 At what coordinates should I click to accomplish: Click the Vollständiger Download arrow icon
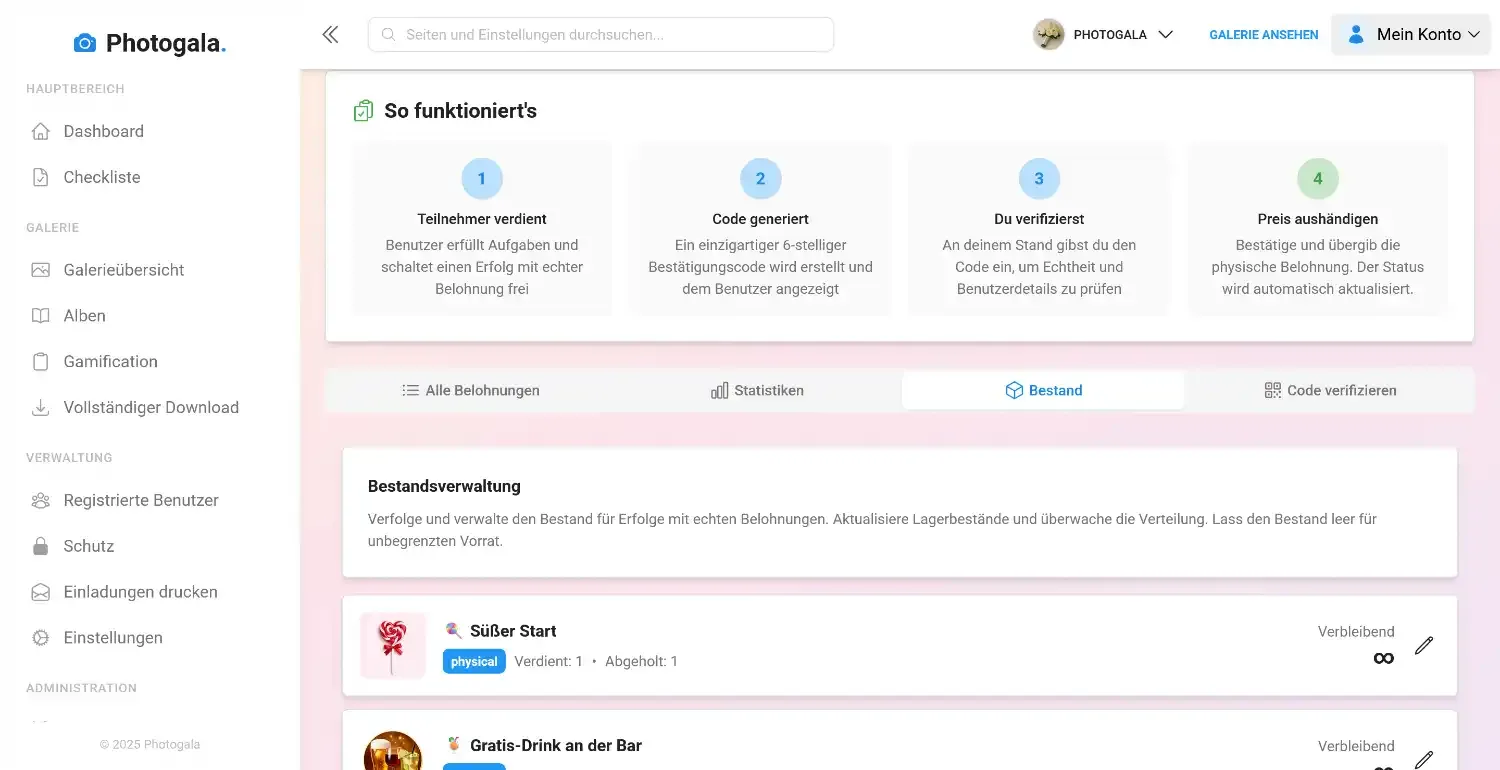pos(41,408)
